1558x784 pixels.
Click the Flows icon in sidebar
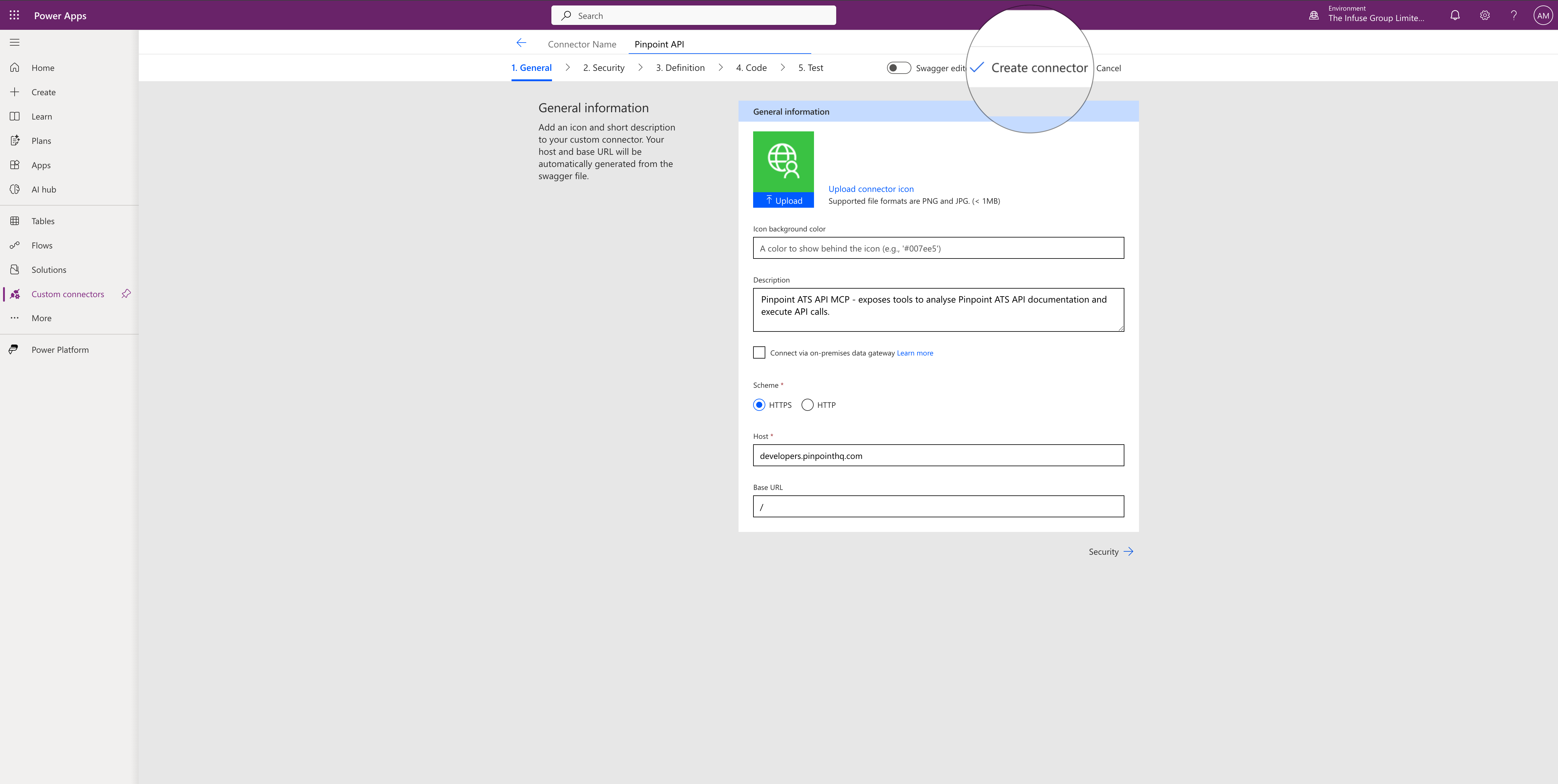tap(15, 245)
